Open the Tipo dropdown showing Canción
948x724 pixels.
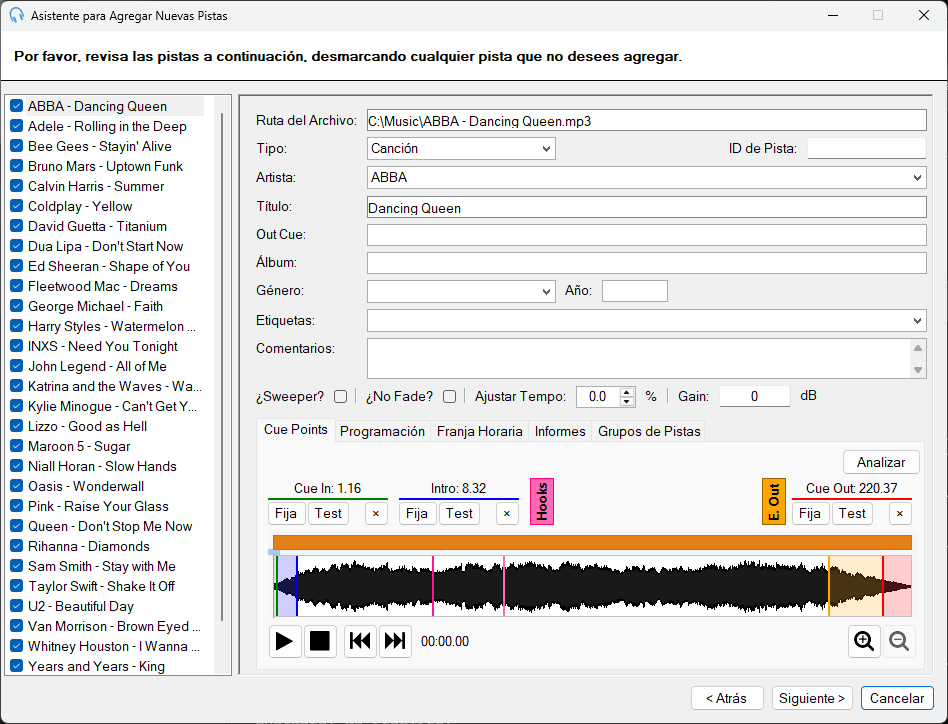coord(461,149)
